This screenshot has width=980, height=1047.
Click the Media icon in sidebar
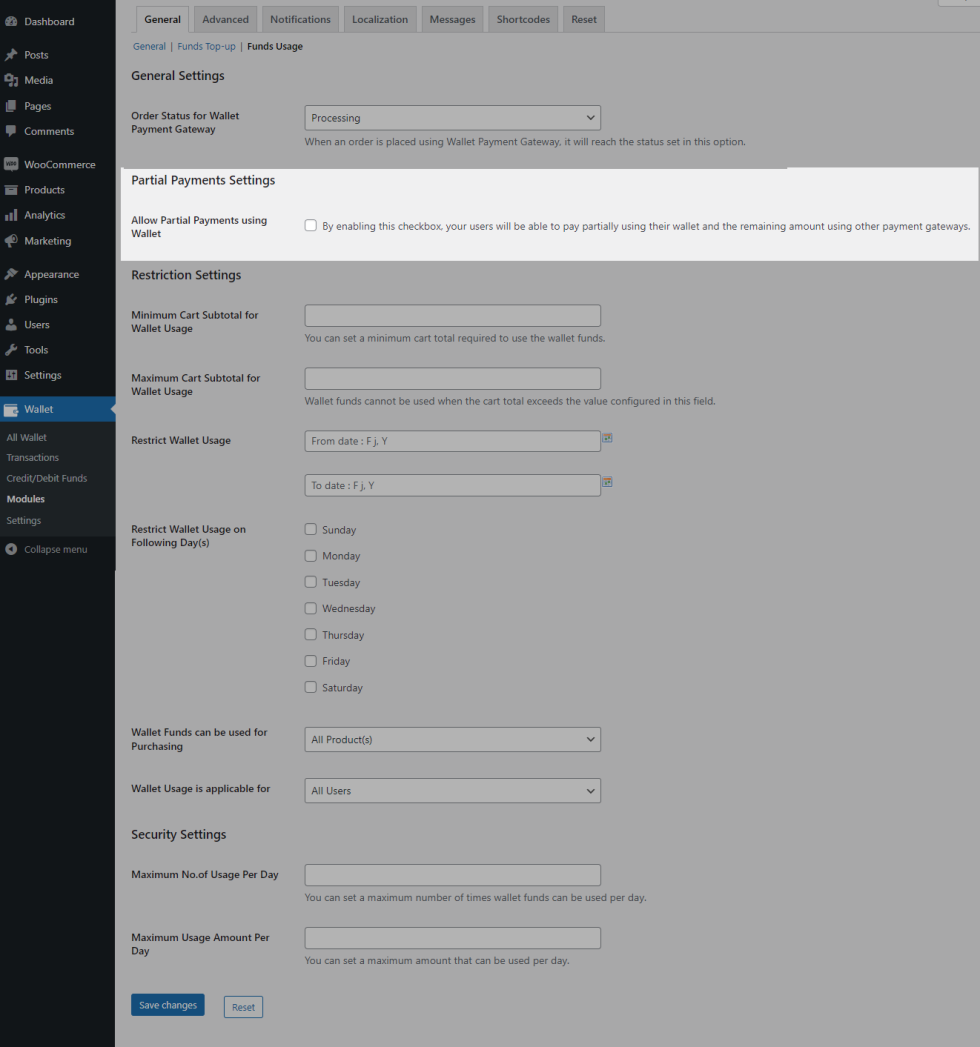(11, 80)
